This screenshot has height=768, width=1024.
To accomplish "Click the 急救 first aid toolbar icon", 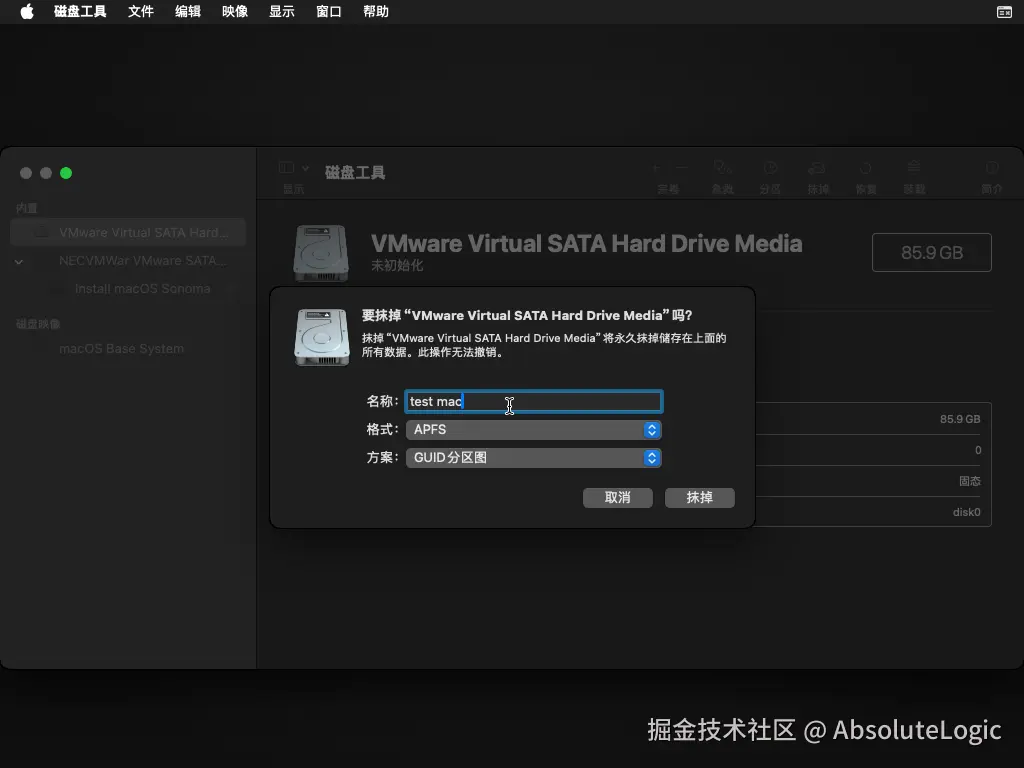I will 722,168.
